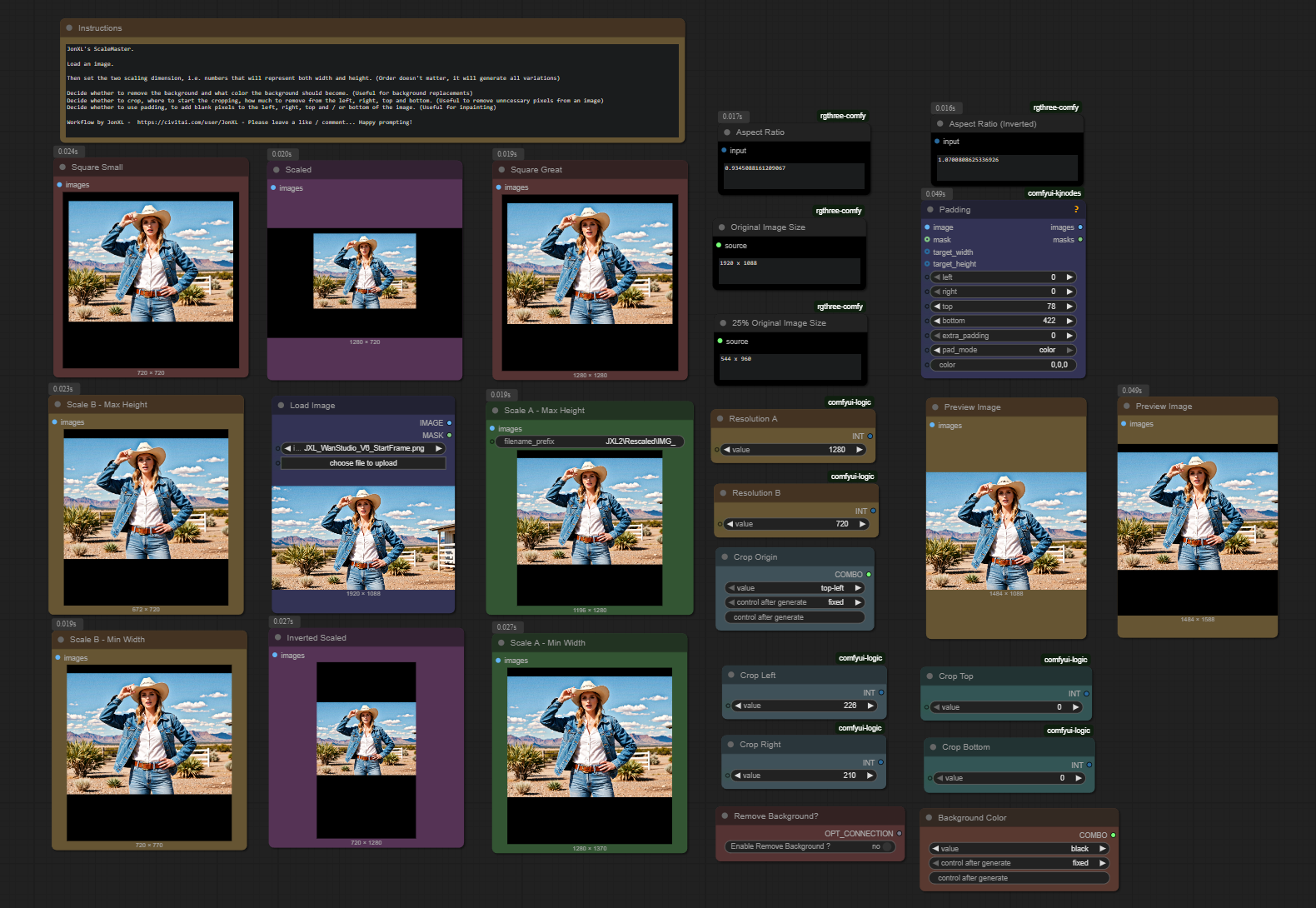Increase the Padding top value with right arrow

(x=1070, y=307)
